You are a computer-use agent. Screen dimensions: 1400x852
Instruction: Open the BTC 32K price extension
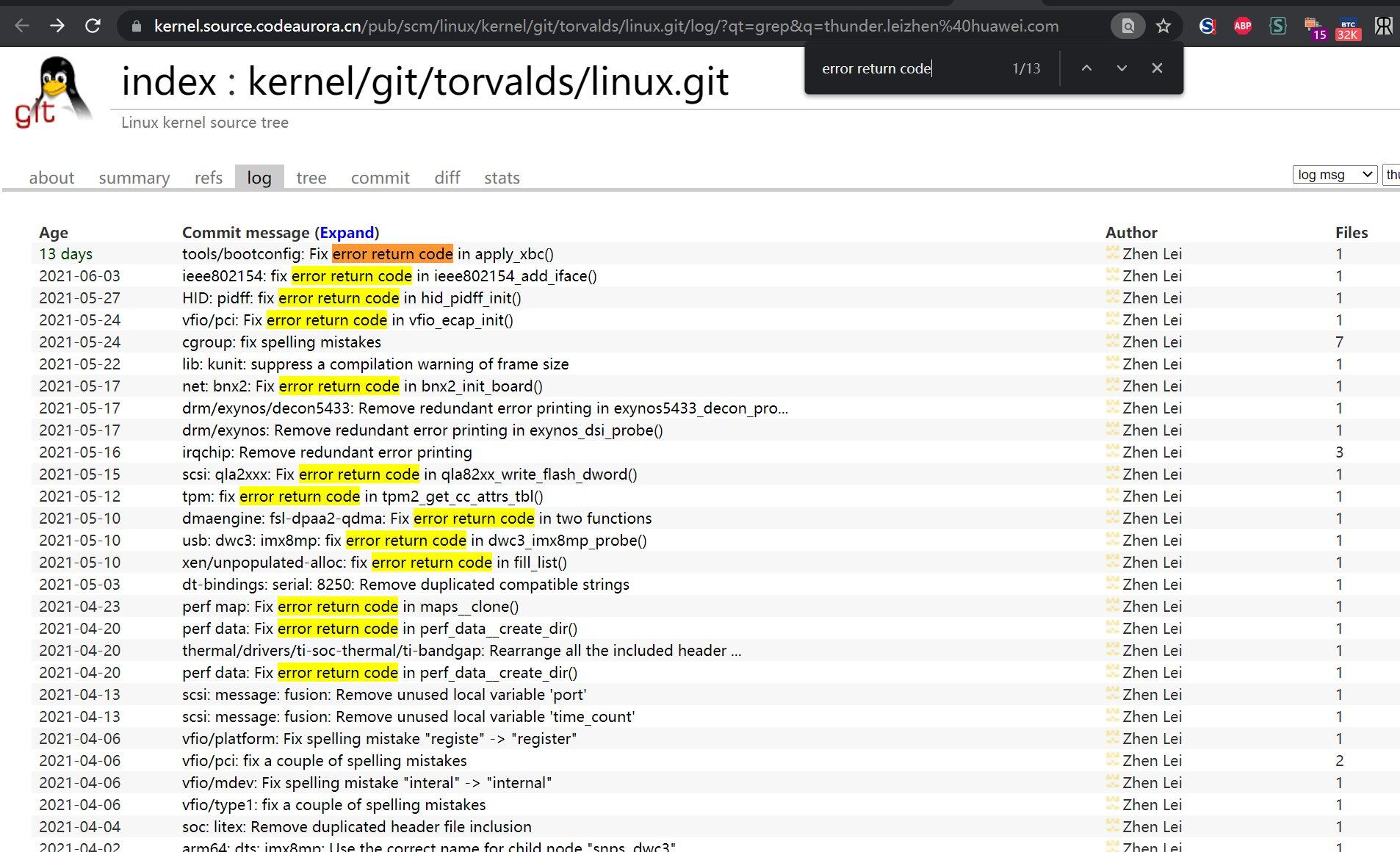point(1348,28)
